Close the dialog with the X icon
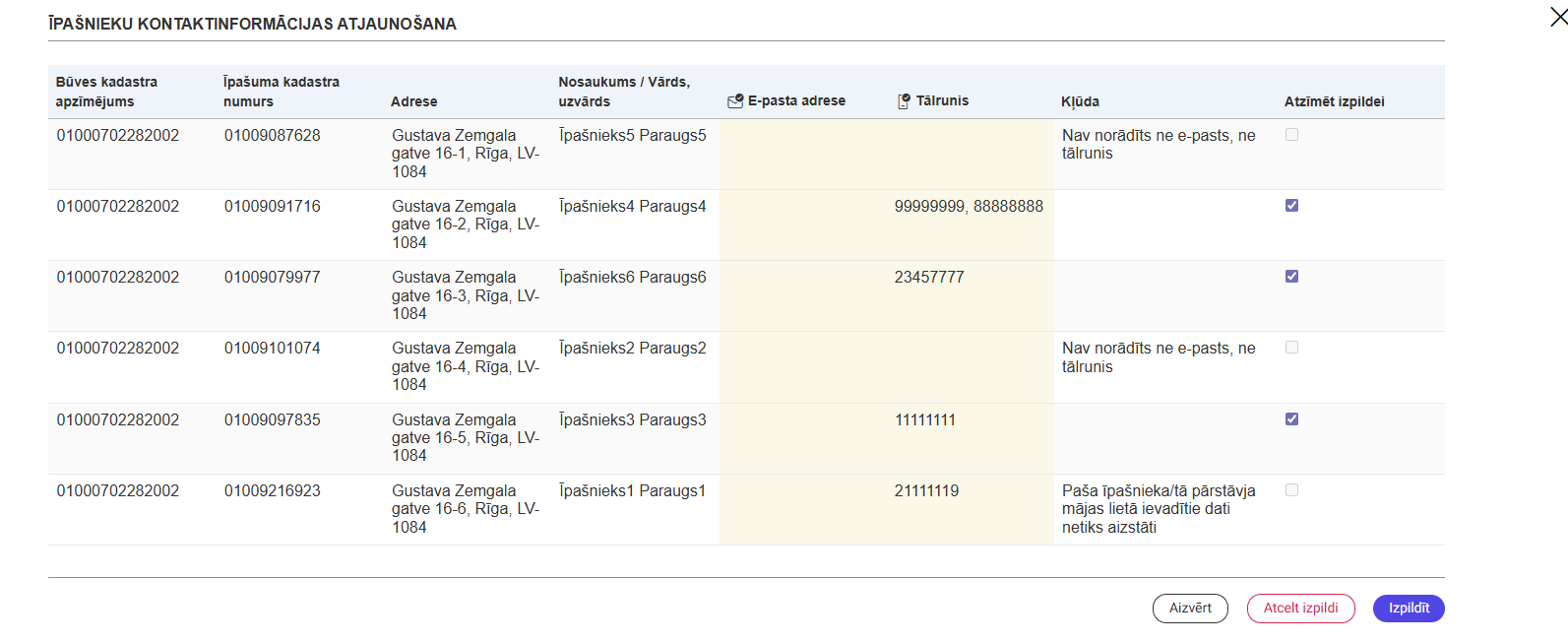This screenshot has height=642, width=1568. pos(1558,17)
